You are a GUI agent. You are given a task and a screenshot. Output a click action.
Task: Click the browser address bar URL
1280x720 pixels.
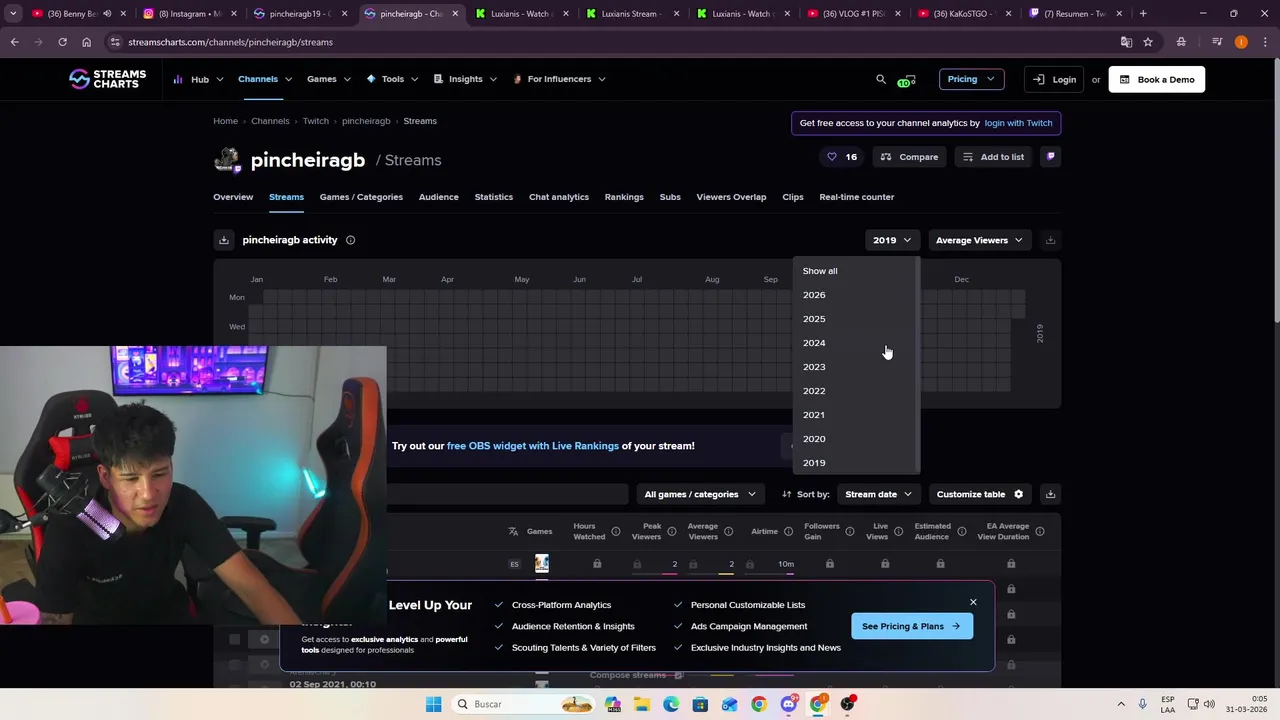pos(230,42)
